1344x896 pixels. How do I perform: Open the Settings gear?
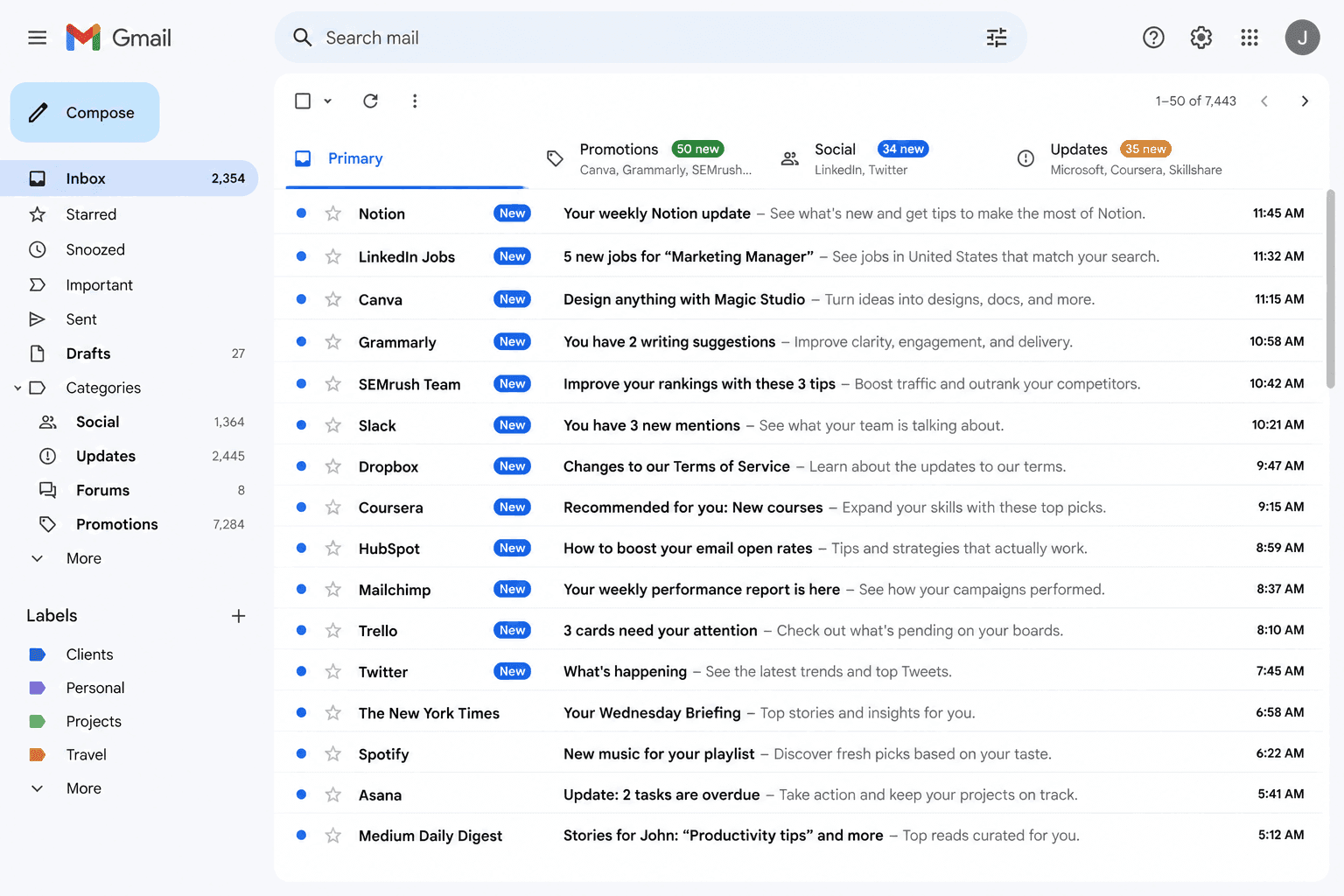click(x=1201, y=38)
